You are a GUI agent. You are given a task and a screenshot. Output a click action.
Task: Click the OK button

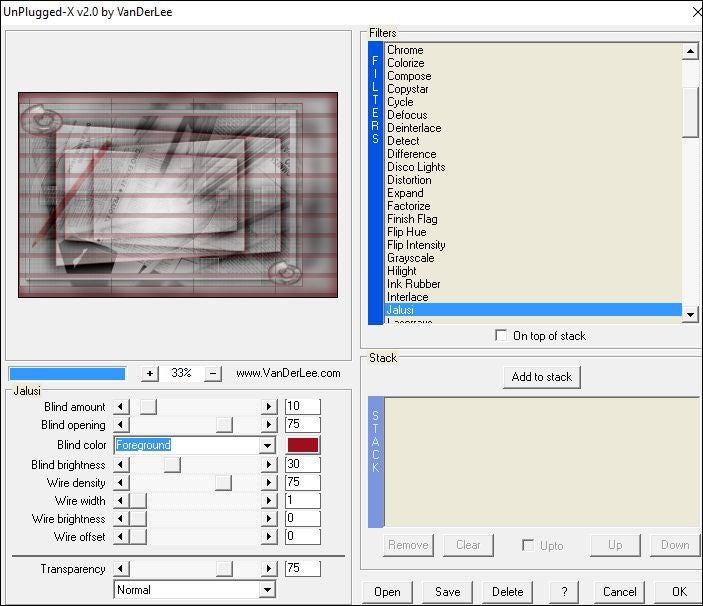tap(679, 591)
